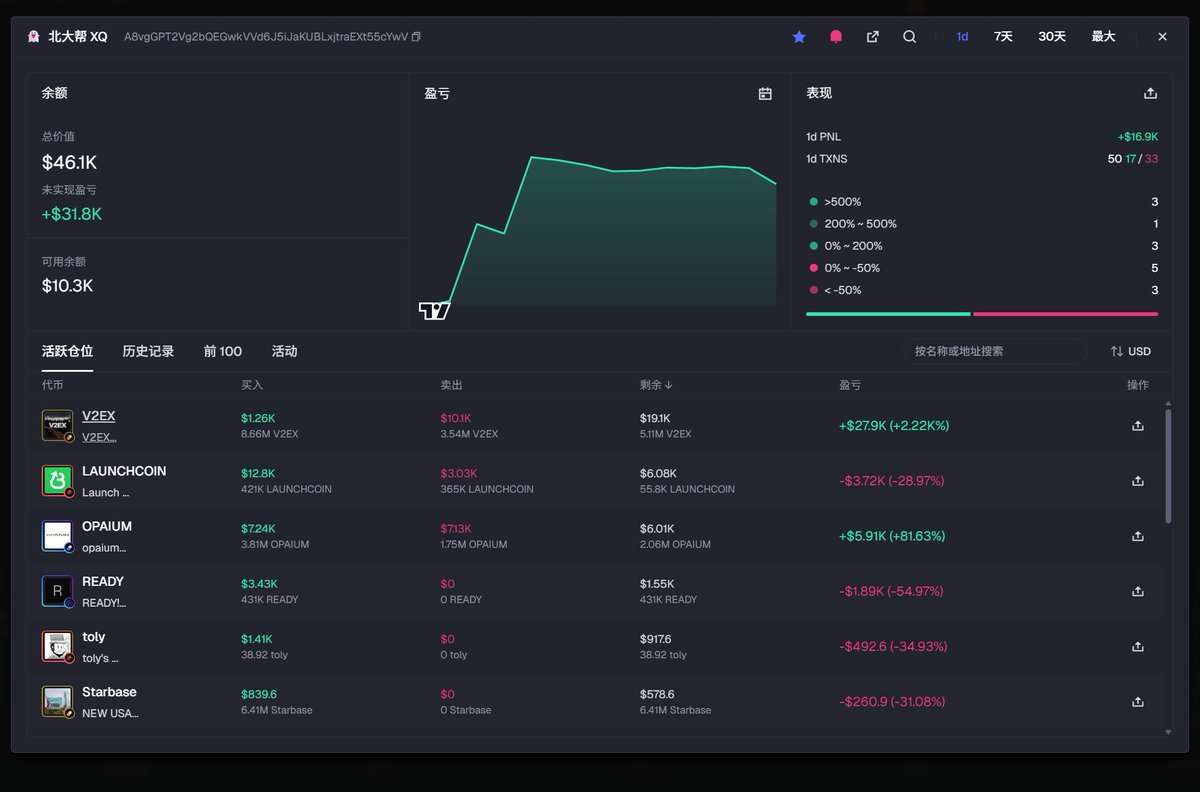Screen dimensions: 1200x792
Task: Open V2EX token logo
Action: click(x=57, y=425)
